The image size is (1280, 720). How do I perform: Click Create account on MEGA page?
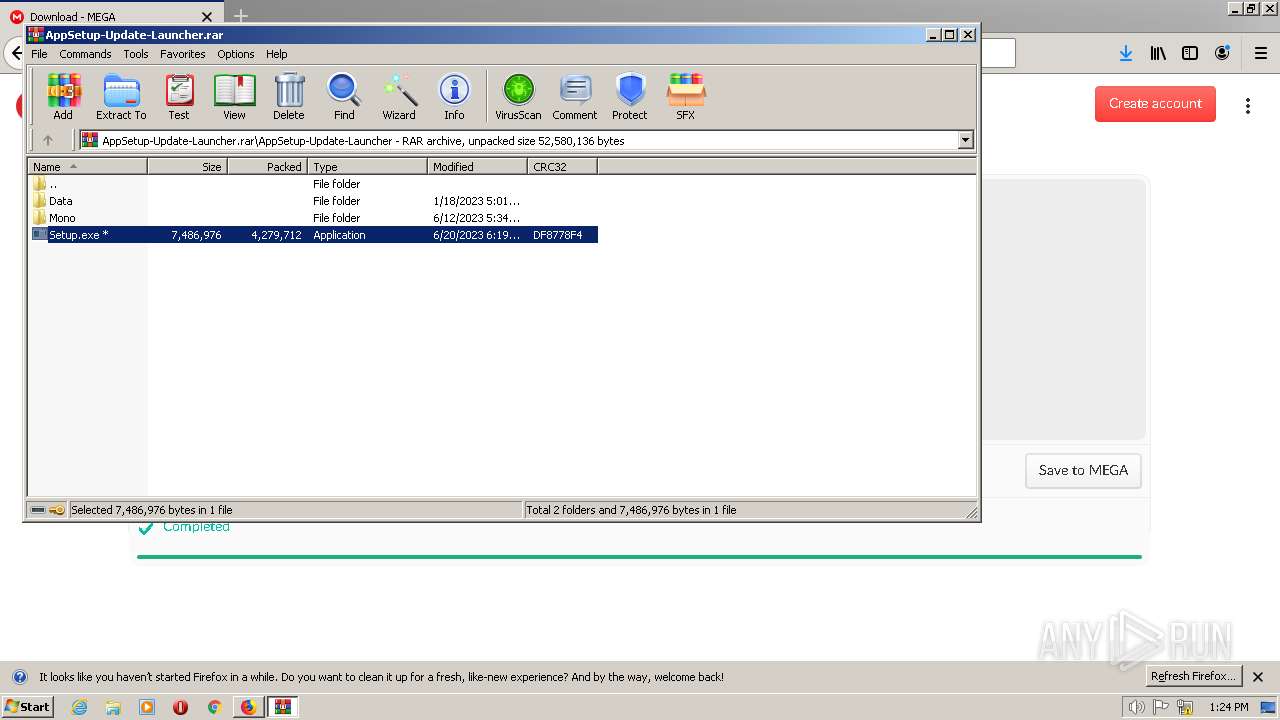tap(1155, 104)
